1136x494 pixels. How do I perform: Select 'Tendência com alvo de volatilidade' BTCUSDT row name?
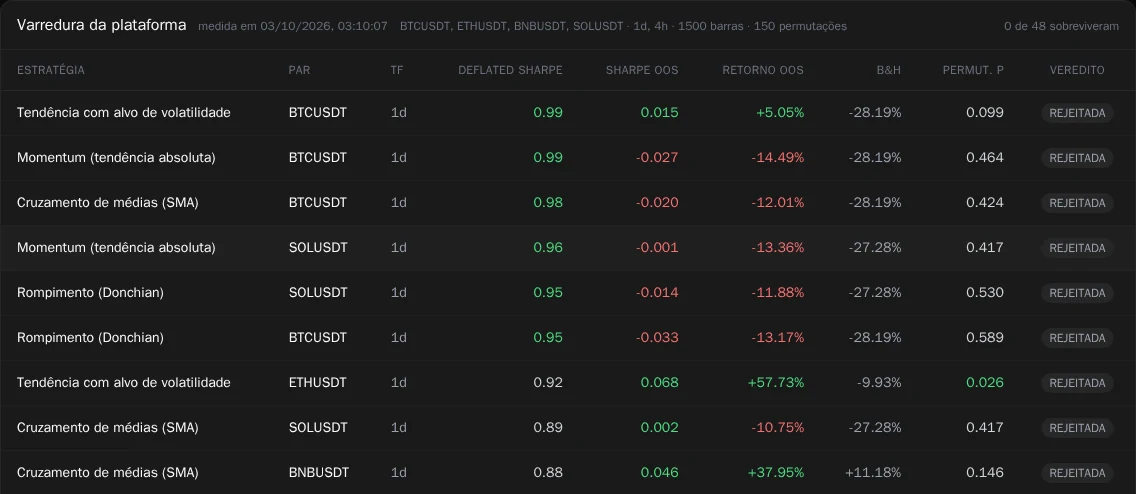(124, 112)
